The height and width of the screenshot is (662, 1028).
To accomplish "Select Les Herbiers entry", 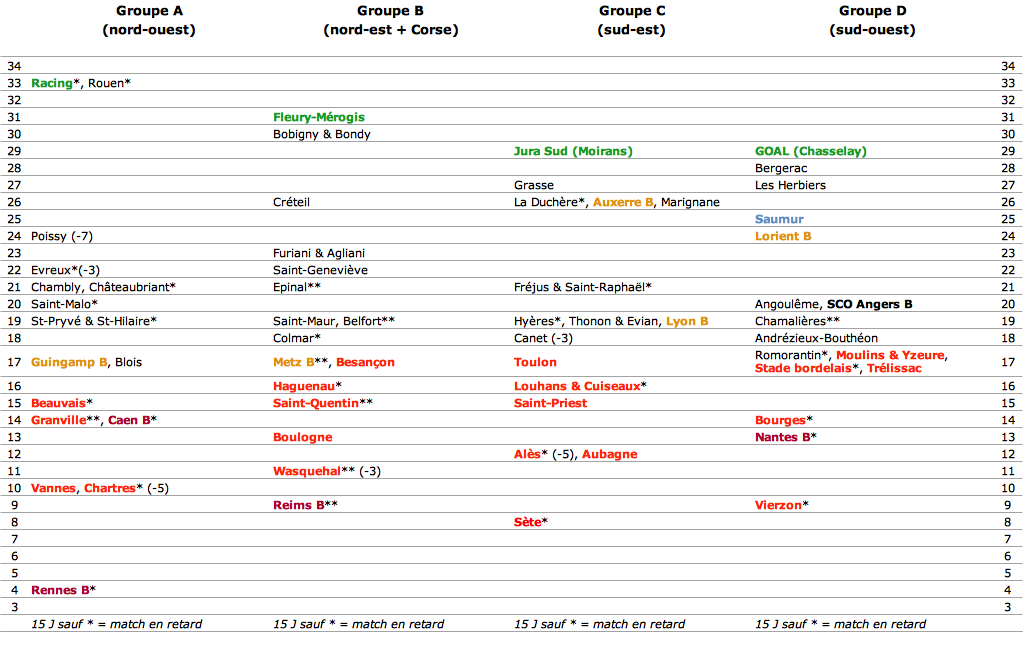I will 790,185.
